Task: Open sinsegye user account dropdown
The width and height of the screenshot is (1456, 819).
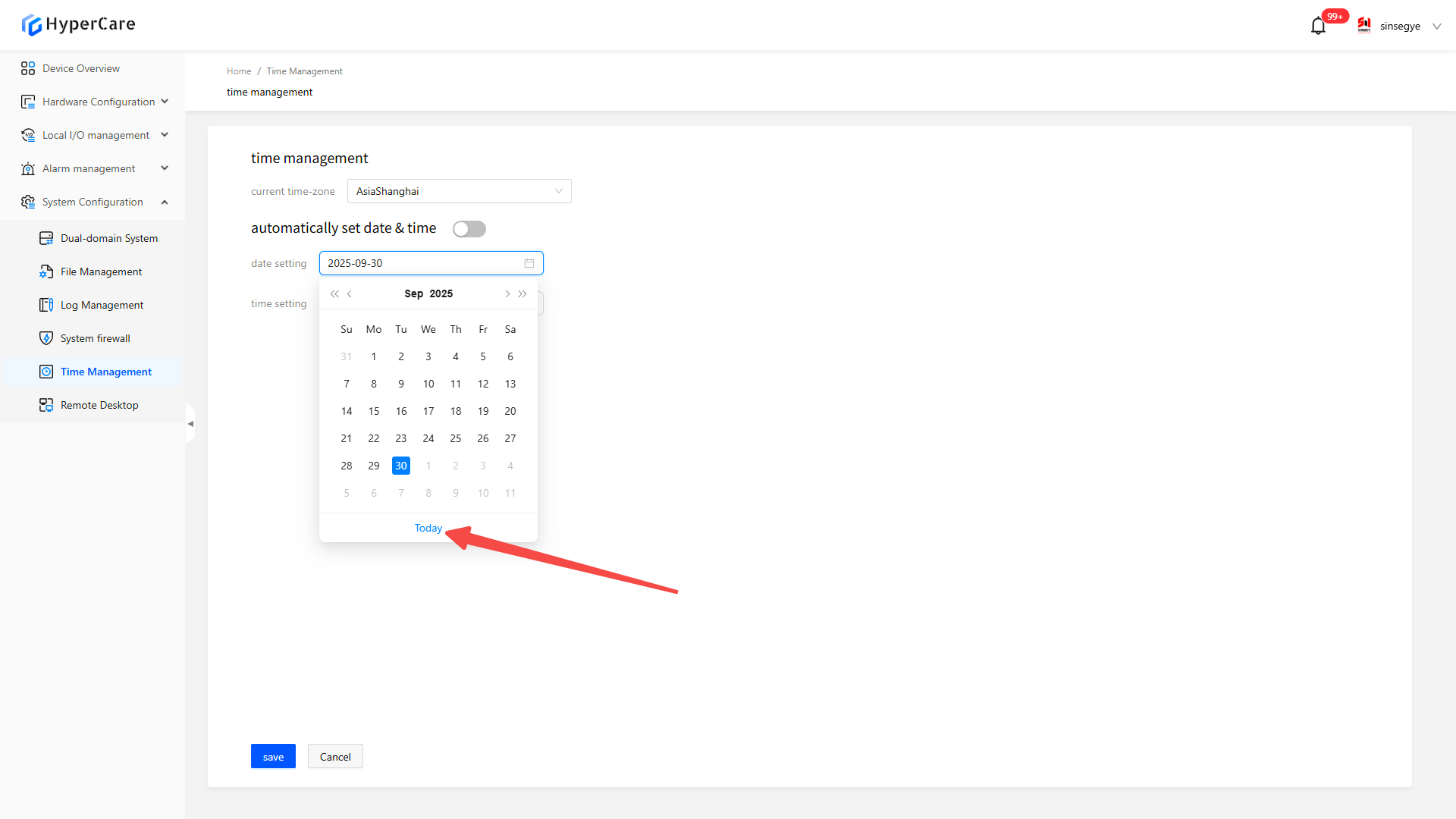Action: pos(1400,26)
